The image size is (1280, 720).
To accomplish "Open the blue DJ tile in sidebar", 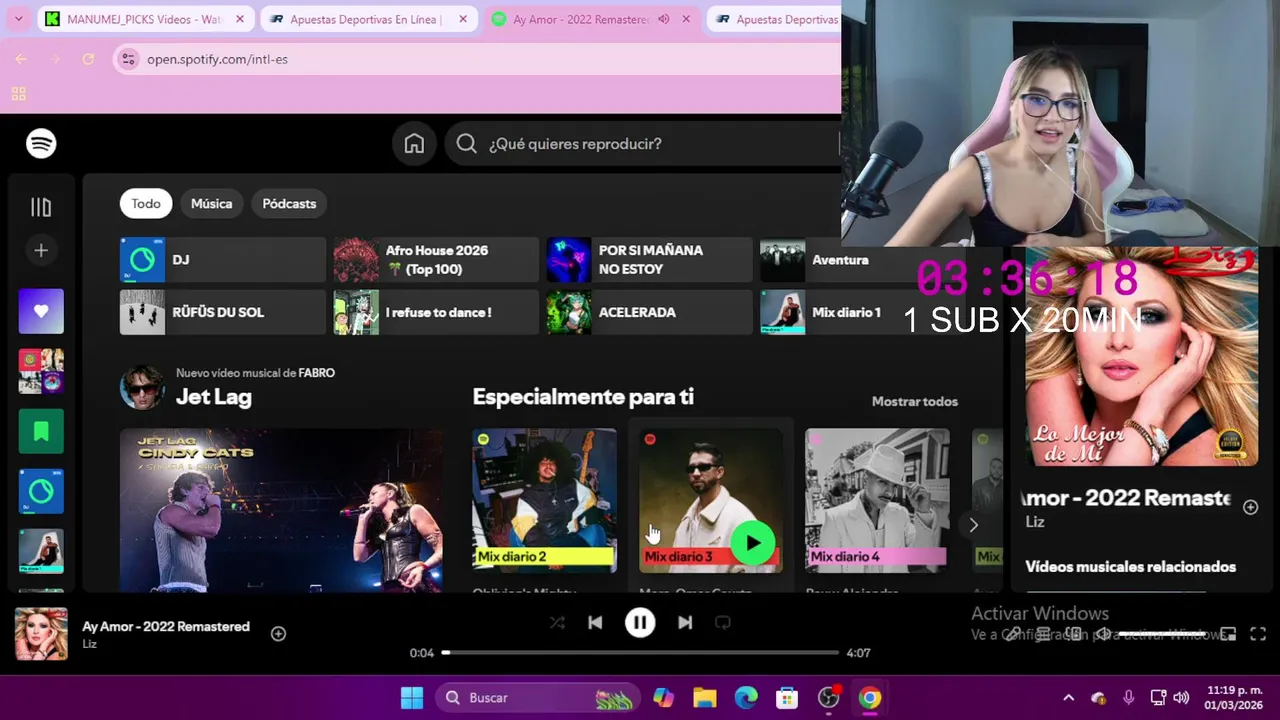I will pos(41,491).
